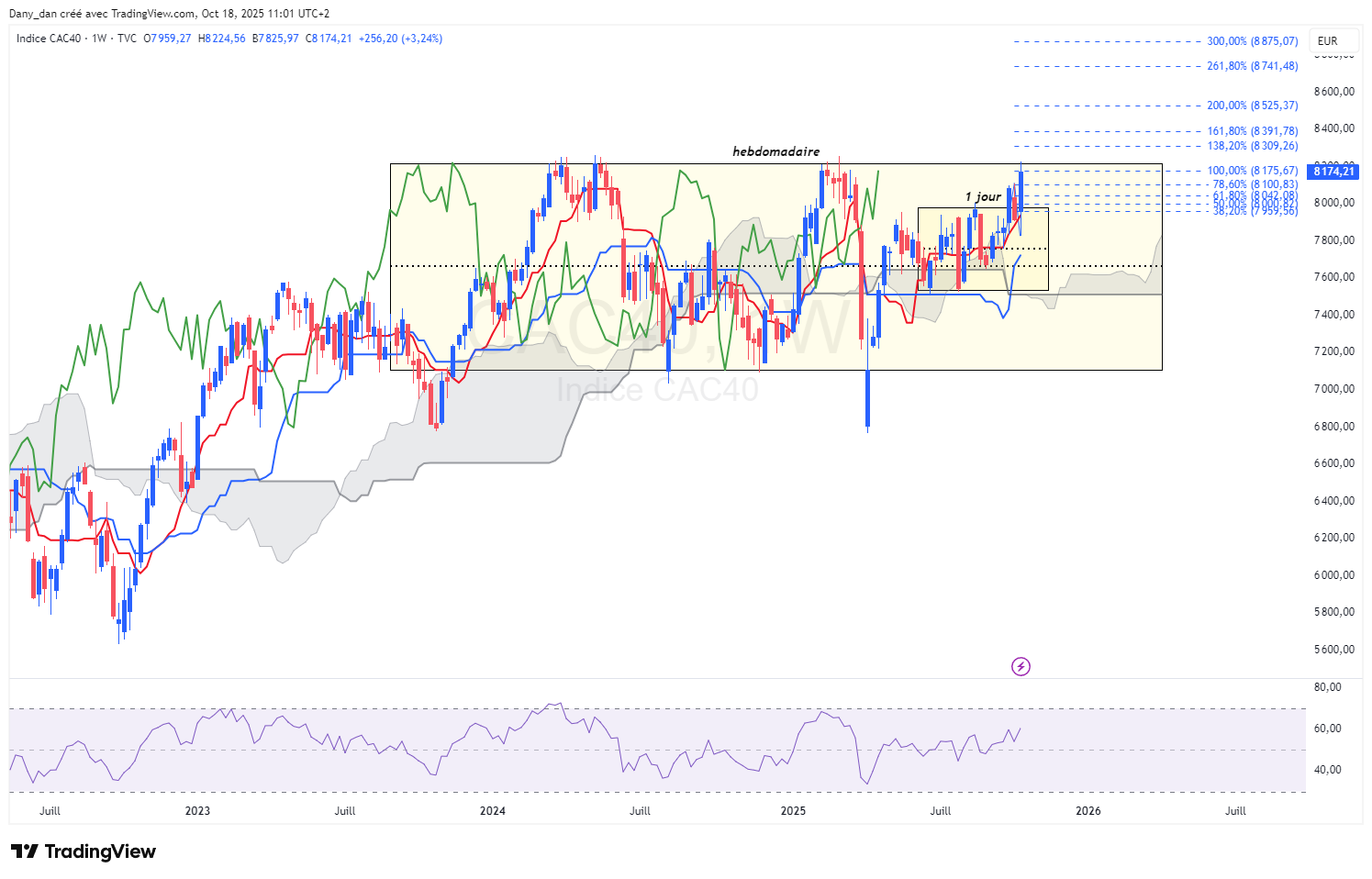
Task: Click the 60,00 level on RSI scale
Action: coord(1328,729)
